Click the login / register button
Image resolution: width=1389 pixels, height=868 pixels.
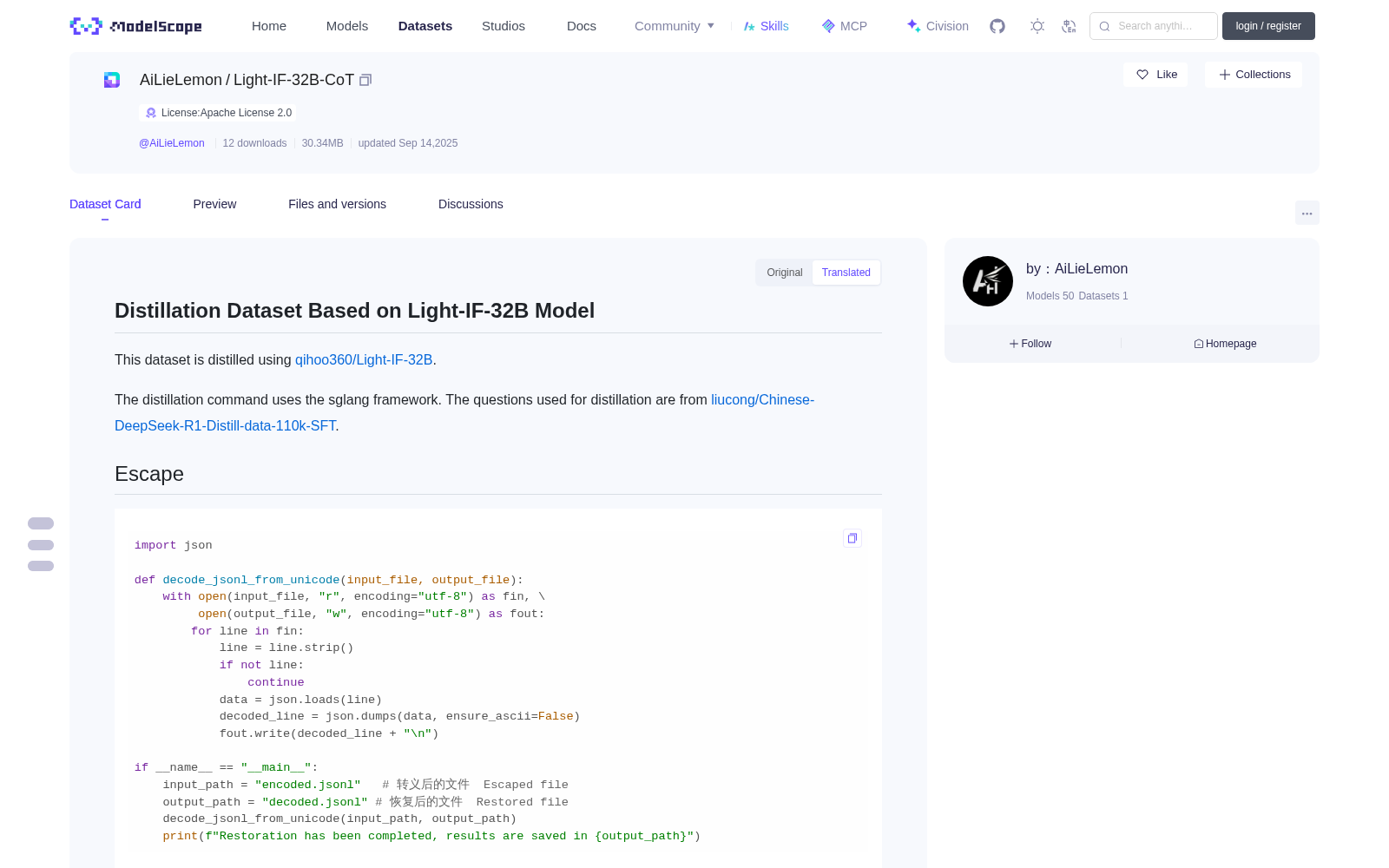pyautogui.click(x=1268, y=26)
